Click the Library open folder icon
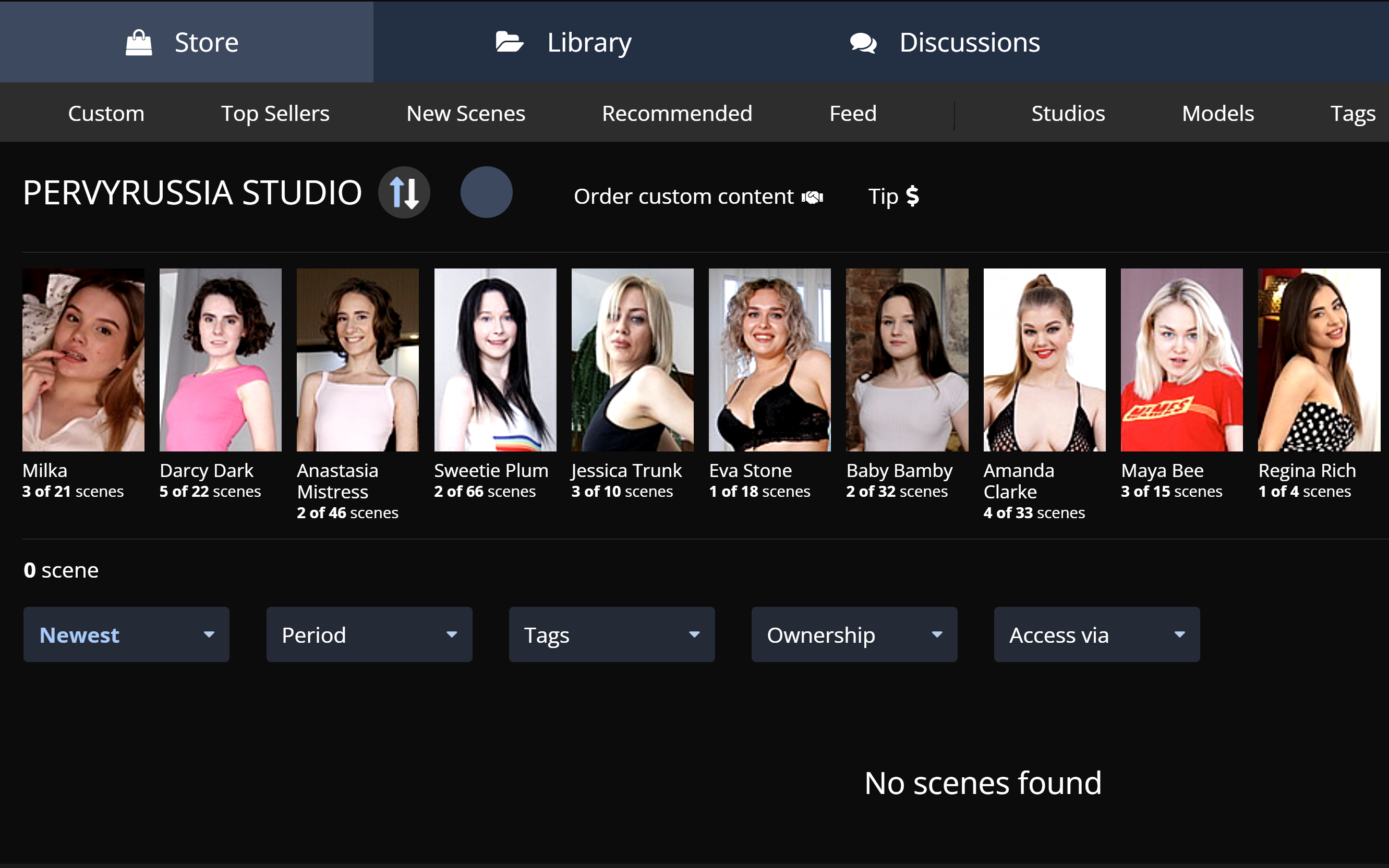 pos(509,42)
